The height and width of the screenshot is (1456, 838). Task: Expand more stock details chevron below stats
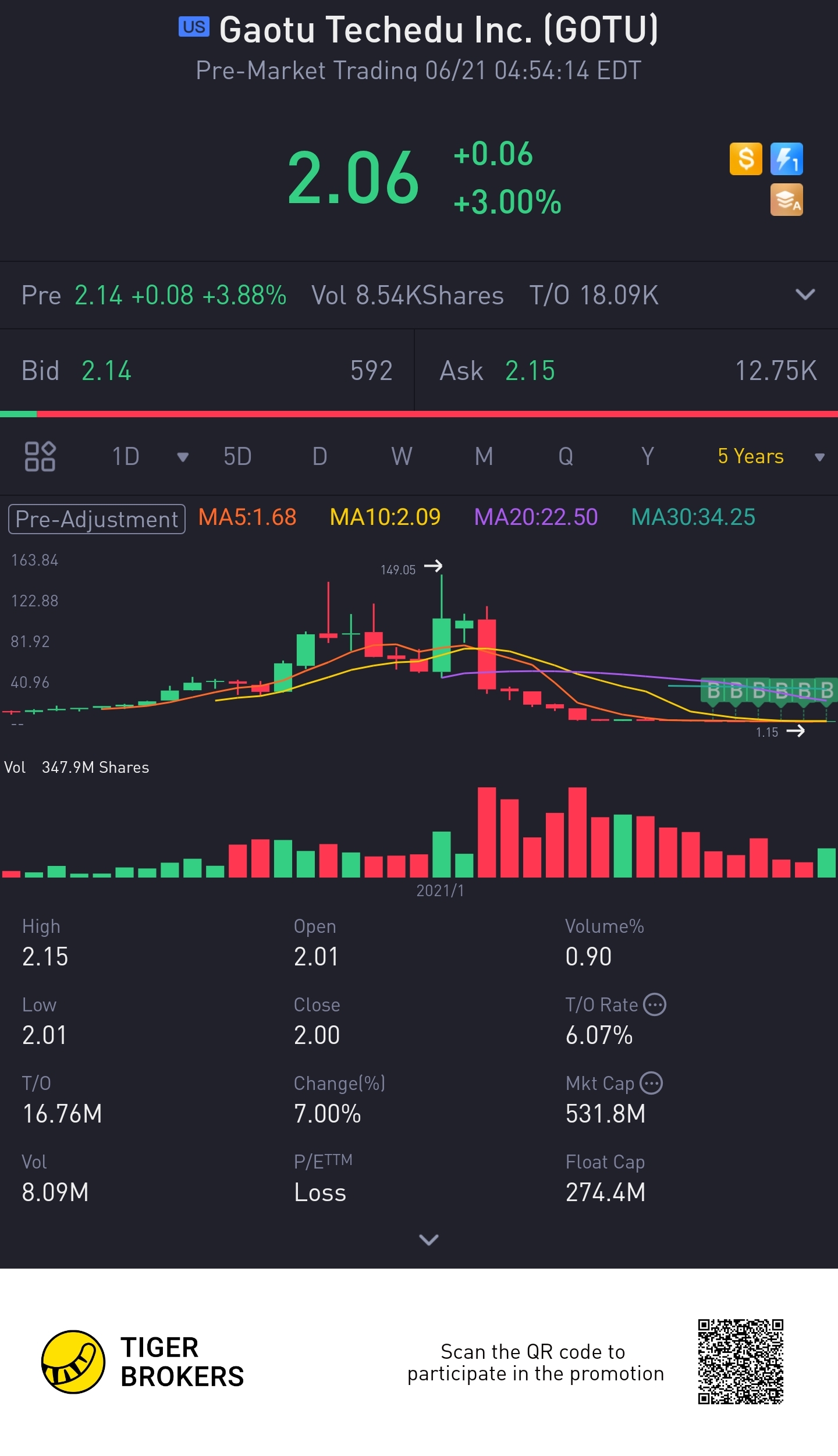click(x=429, y=1240)
